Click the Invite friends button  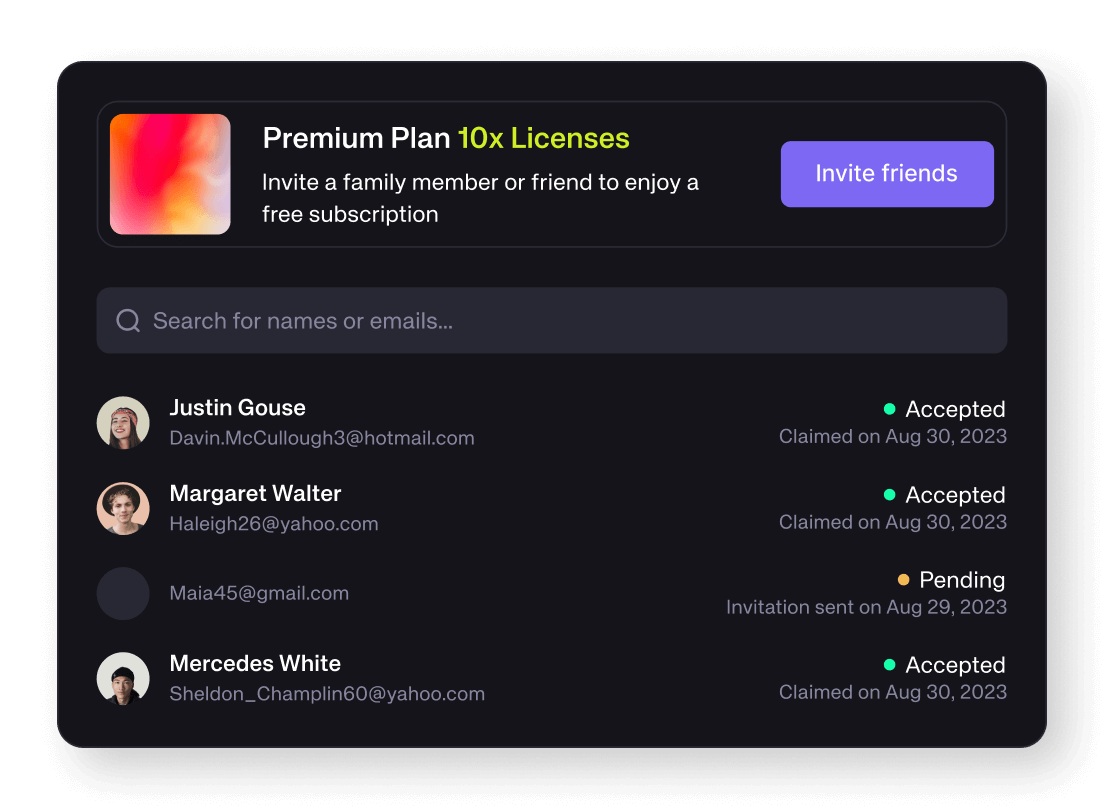pyautogui.click(x=887, y=174)
